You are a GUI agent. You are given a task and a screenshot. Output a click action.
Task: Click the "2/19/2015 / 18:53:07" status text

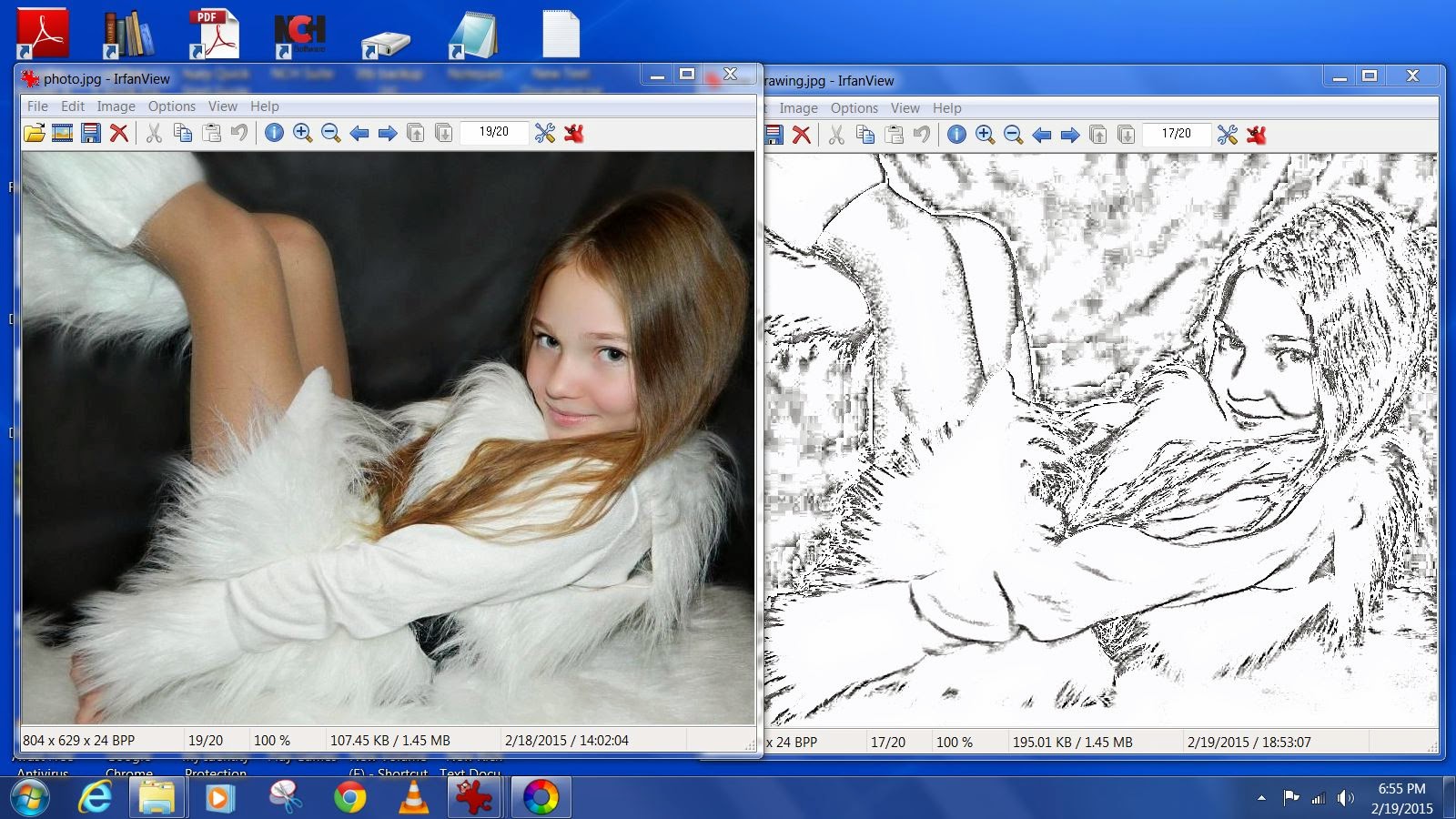pyautogui.click(x=1249, y=743)
